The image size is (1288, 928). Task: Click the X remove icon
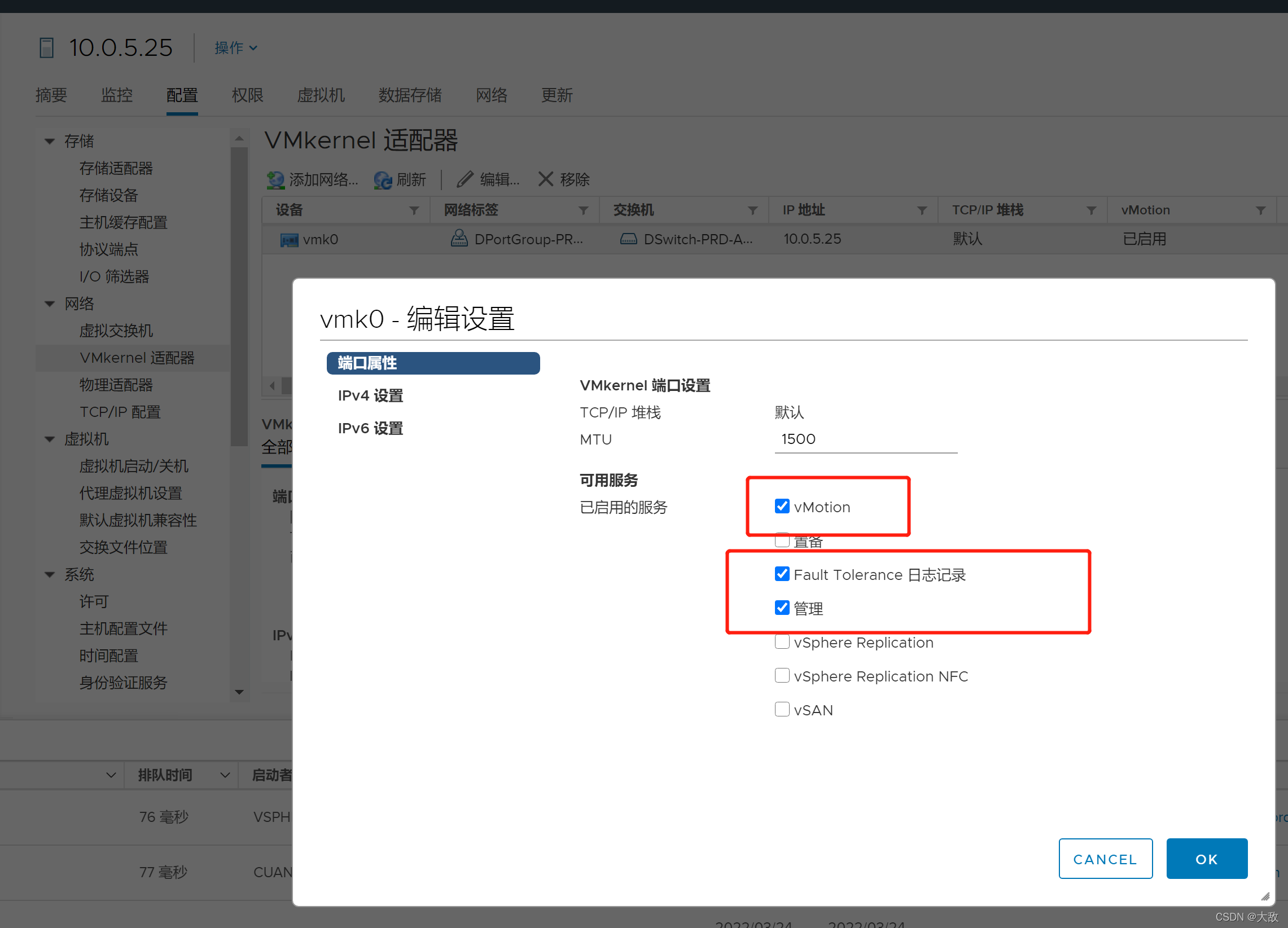coord(545,179)
